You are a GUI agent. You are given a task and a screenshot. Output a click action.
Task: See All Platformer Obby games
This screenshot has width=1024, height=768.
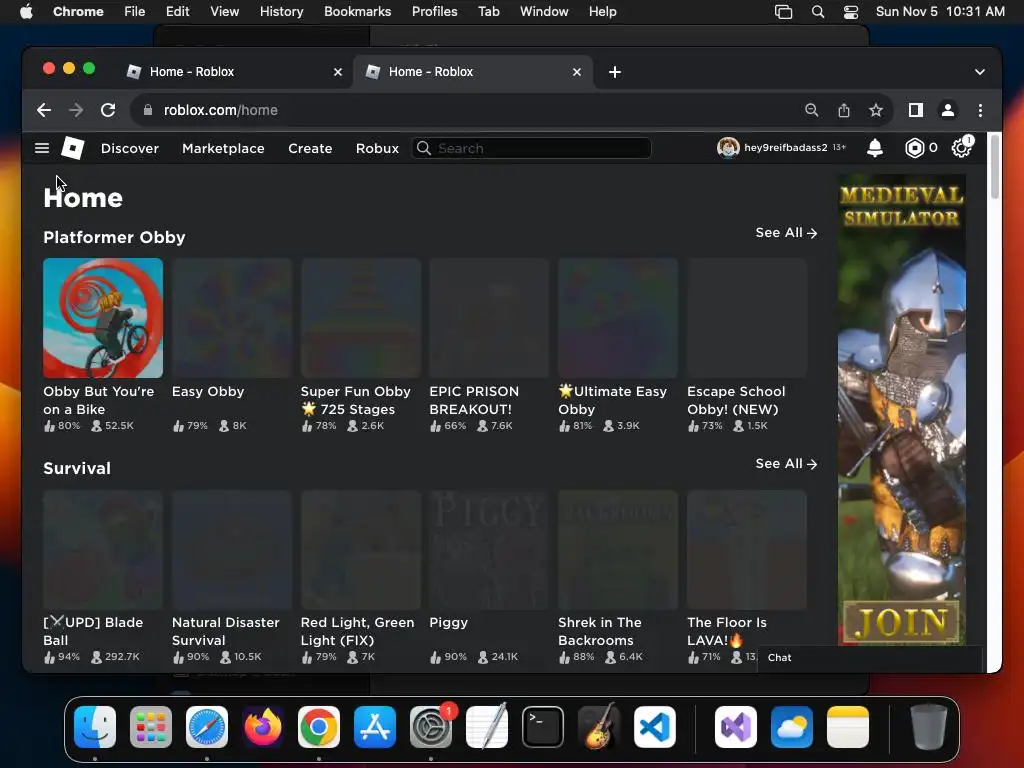tap(786, 232)
